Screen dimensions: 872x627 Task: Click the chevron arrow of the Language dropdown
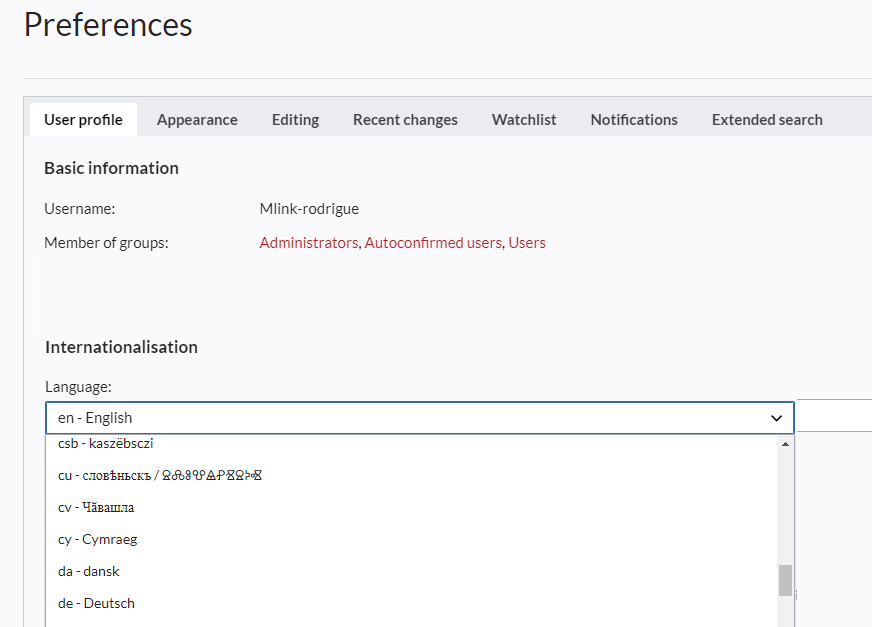pos(776,418)
